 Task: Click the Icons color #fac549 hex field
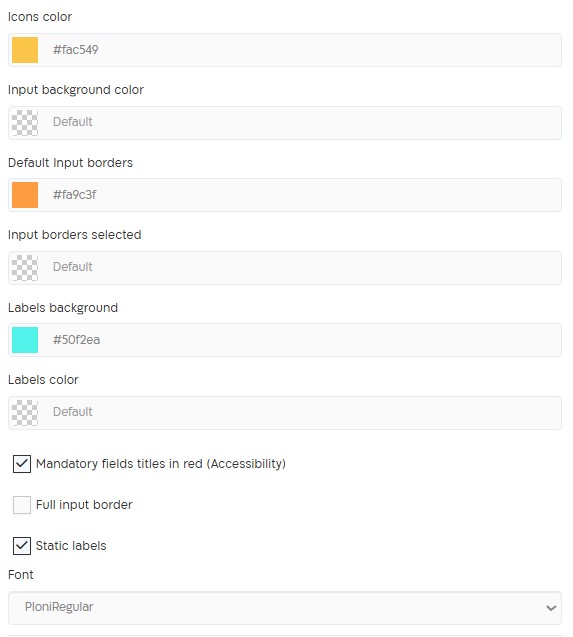point(301,50)
